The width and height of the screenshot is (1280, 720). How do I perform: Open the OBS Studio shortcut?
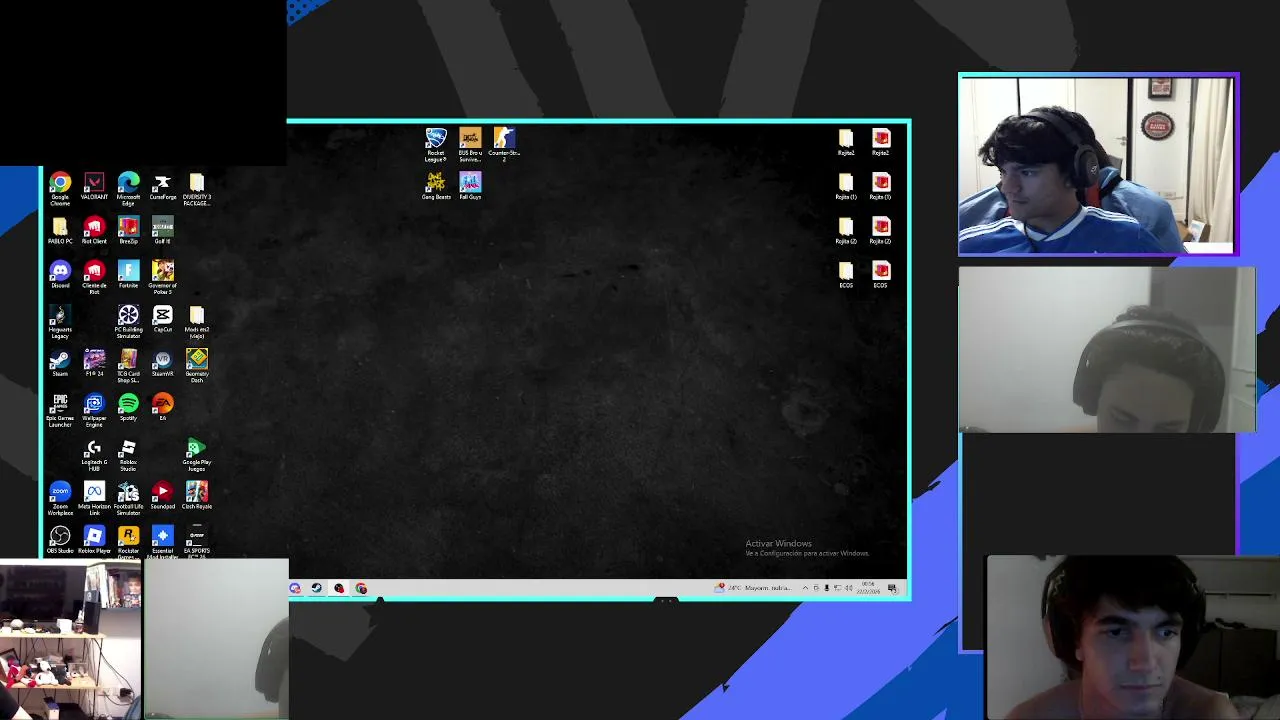60,540
